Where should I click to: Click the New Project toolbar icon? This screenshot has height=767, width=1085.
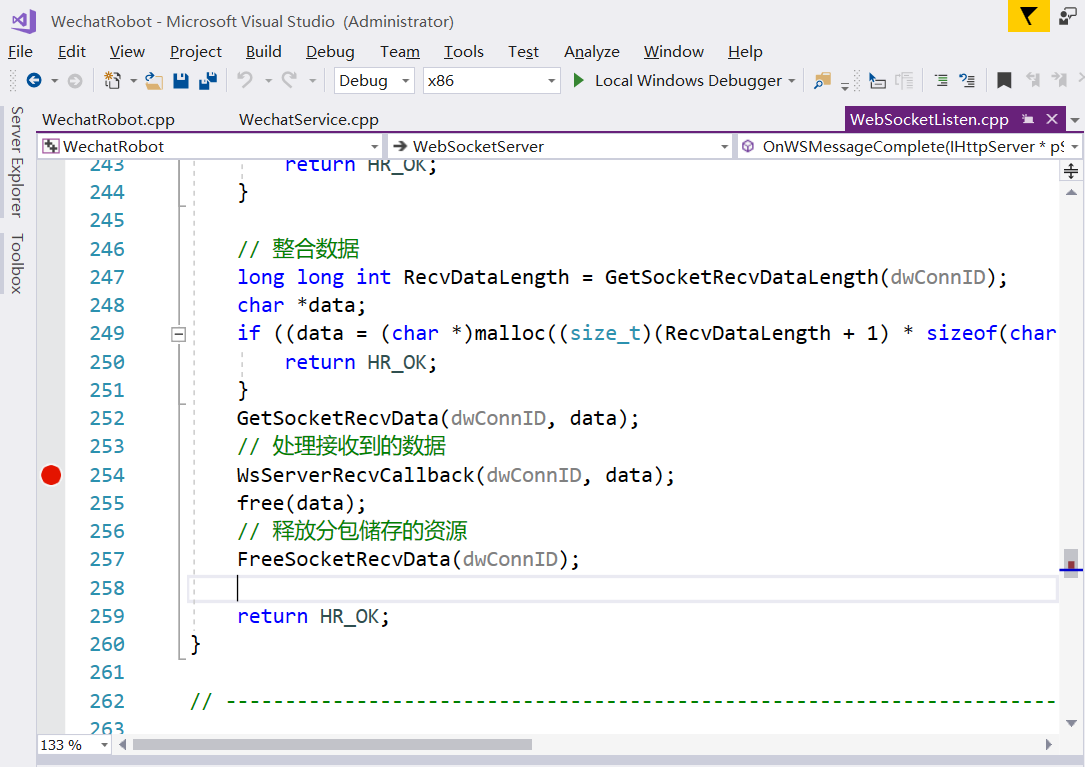[112, 81]
